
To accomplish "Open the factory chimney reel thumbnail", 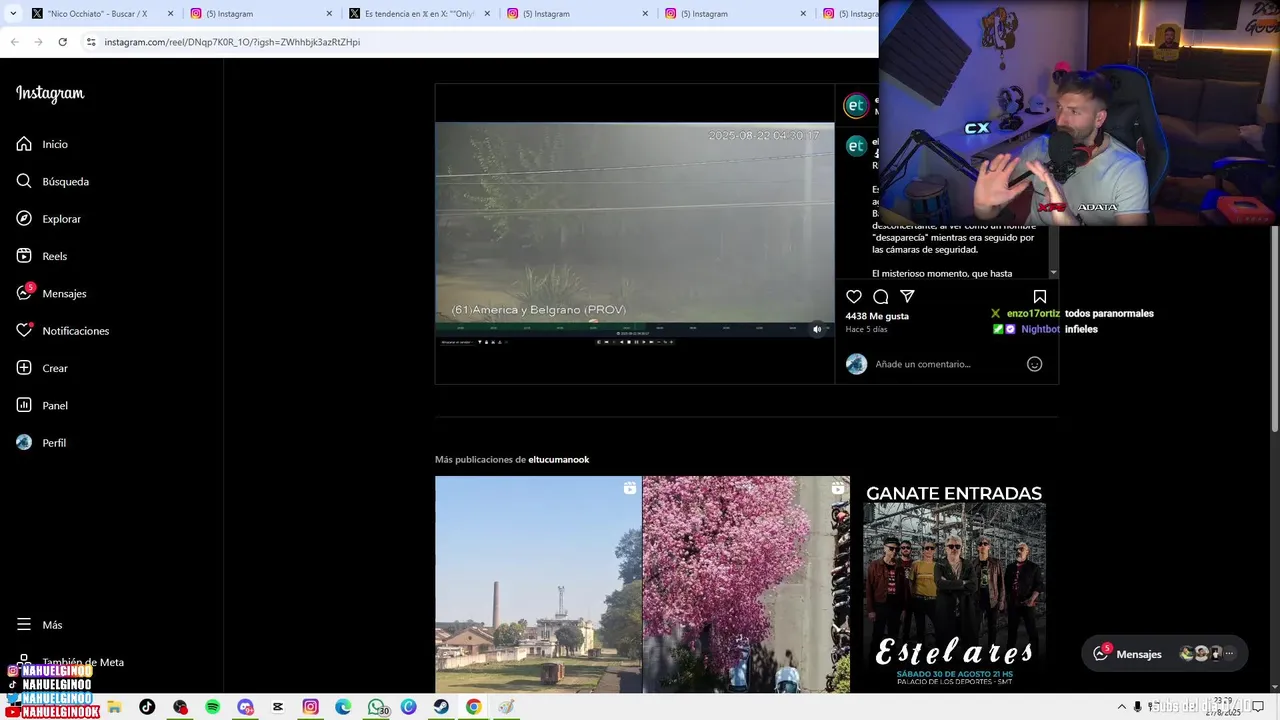I will click(538, 585).
